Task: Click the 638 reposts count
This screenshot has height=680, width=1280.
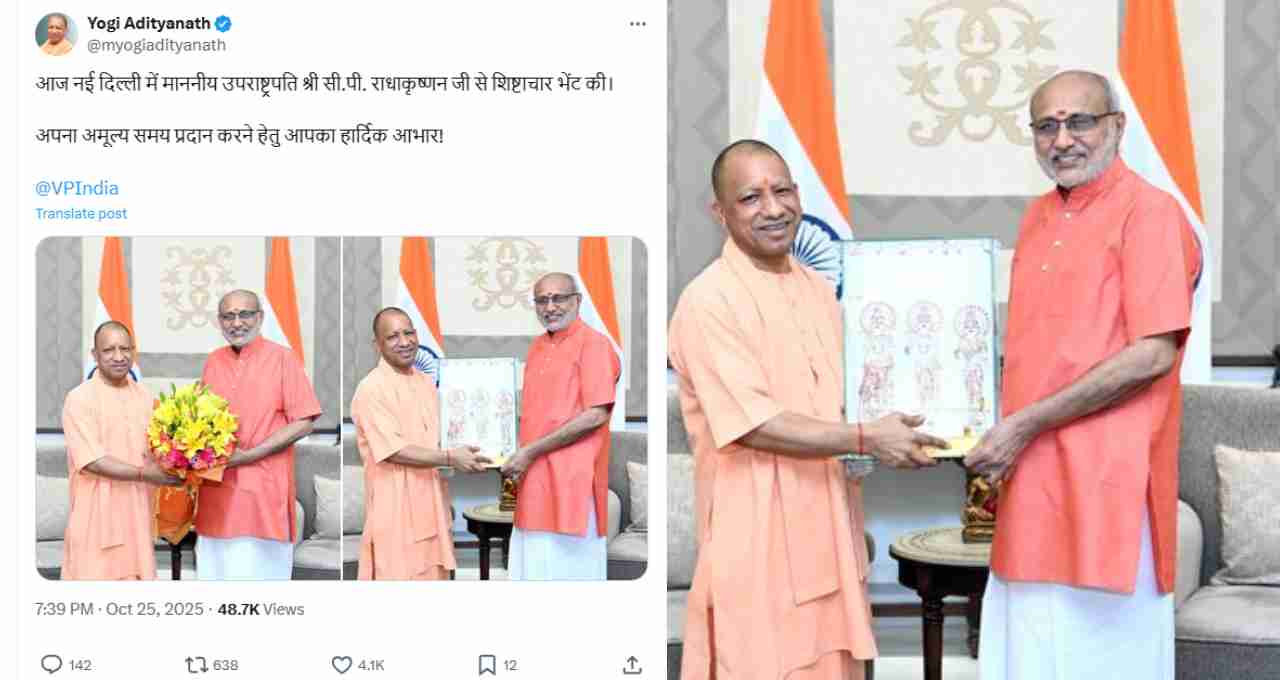Action: [x=226, y=665]
